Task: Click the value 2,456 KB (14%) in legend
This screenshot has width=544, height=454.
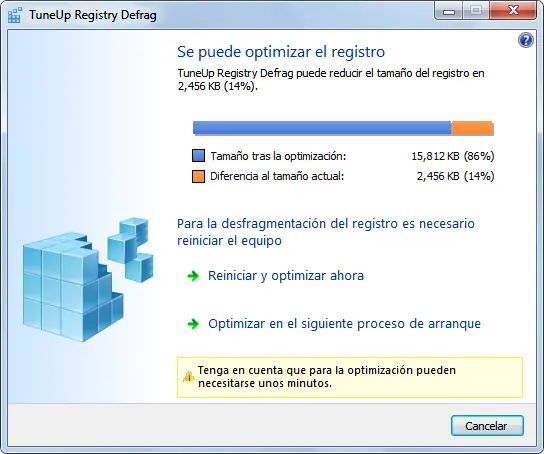Action: coord(455,176)
